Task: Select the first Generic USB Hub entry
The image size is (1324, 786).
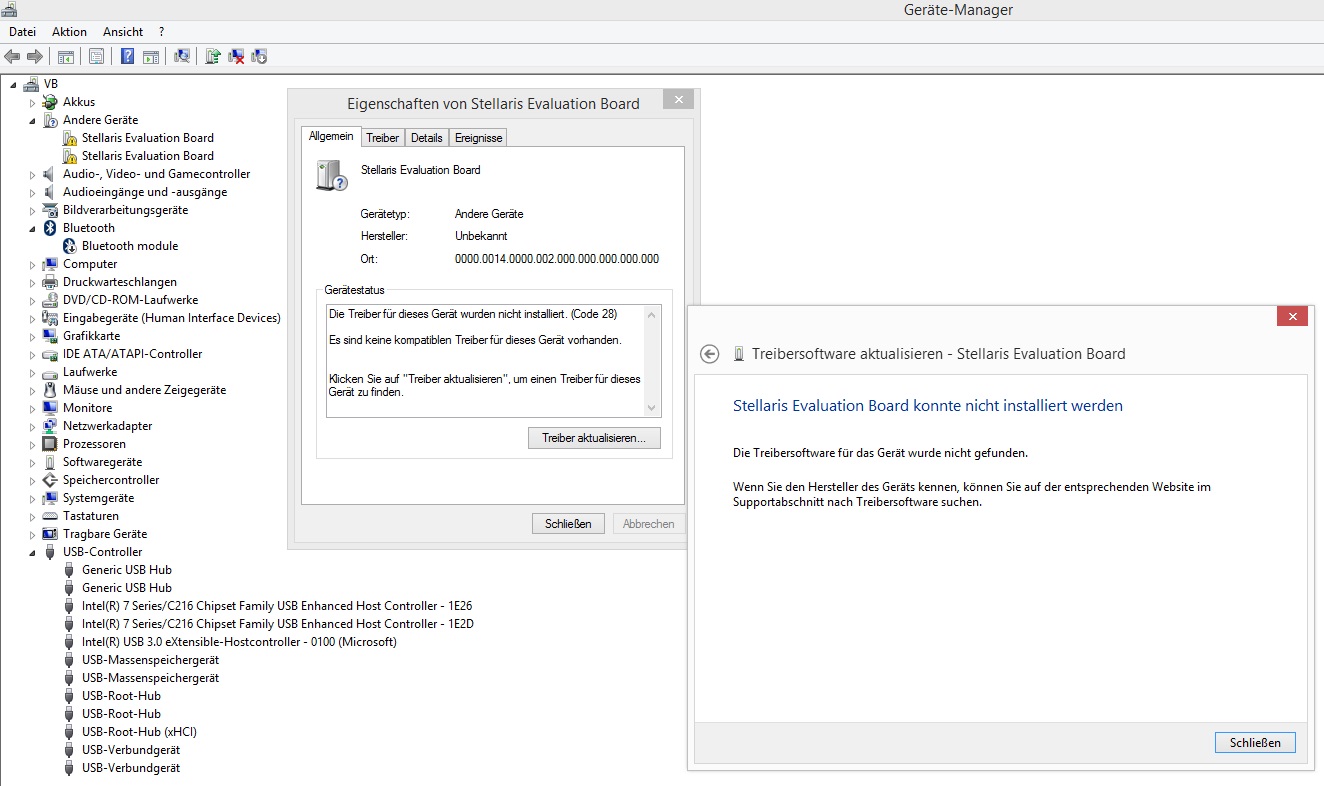Action: (127, 570)
